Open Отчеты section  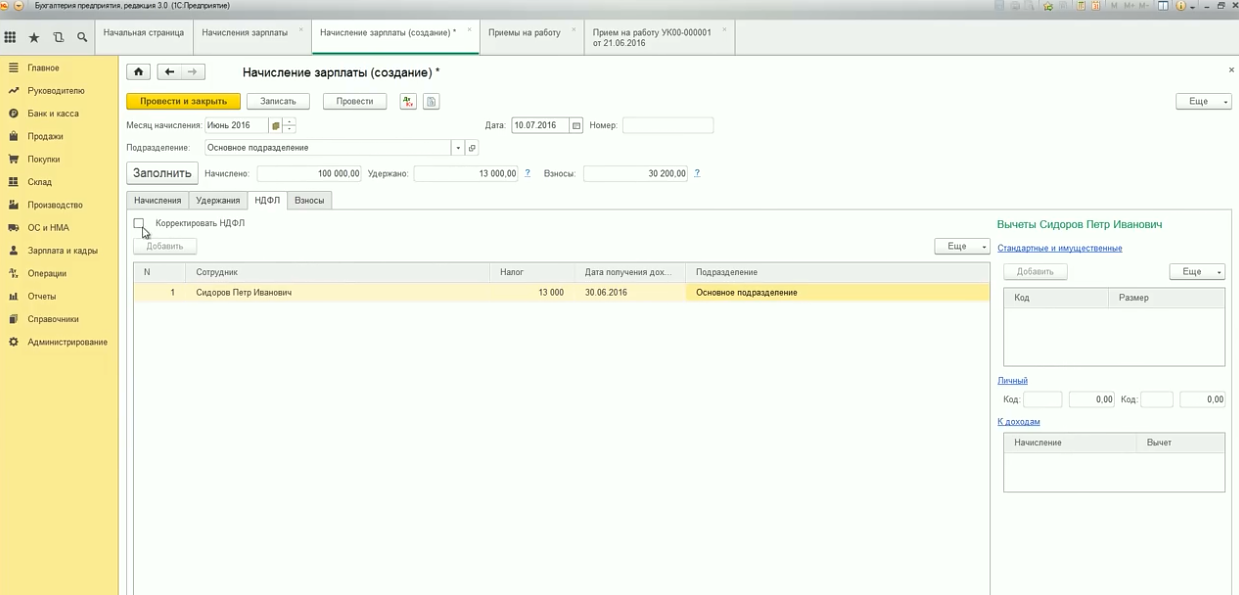click(x=42, y=297)
